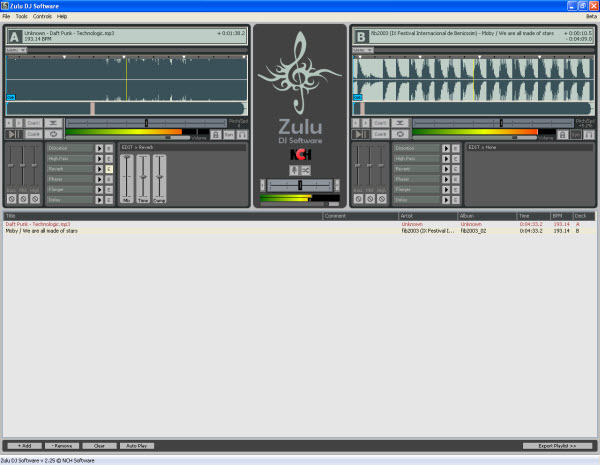Sort playlist by Artist column header

(x=427, y=216)
